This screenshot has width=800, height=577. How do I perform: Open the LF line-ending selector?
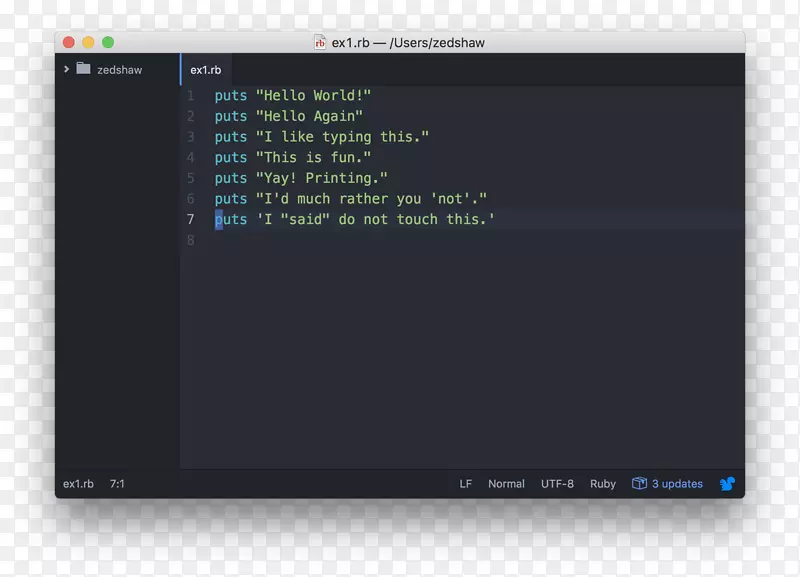(465, 483)
